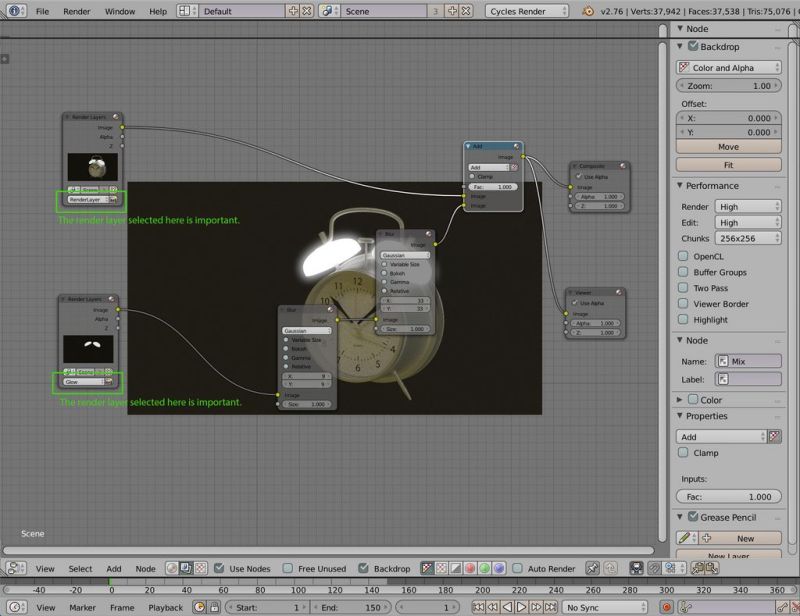The image size is (800, 616).
Task: Select the Compositing nodes icon in node editor header
Action: (185, 568)
